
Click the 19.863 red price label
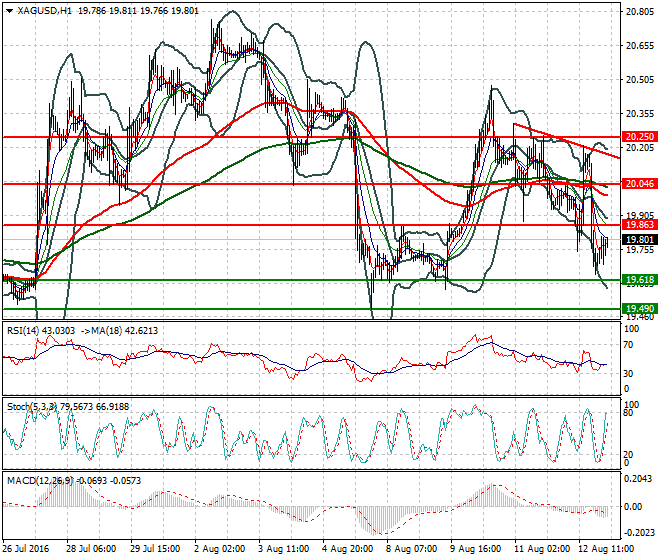(x=638, y=225)
